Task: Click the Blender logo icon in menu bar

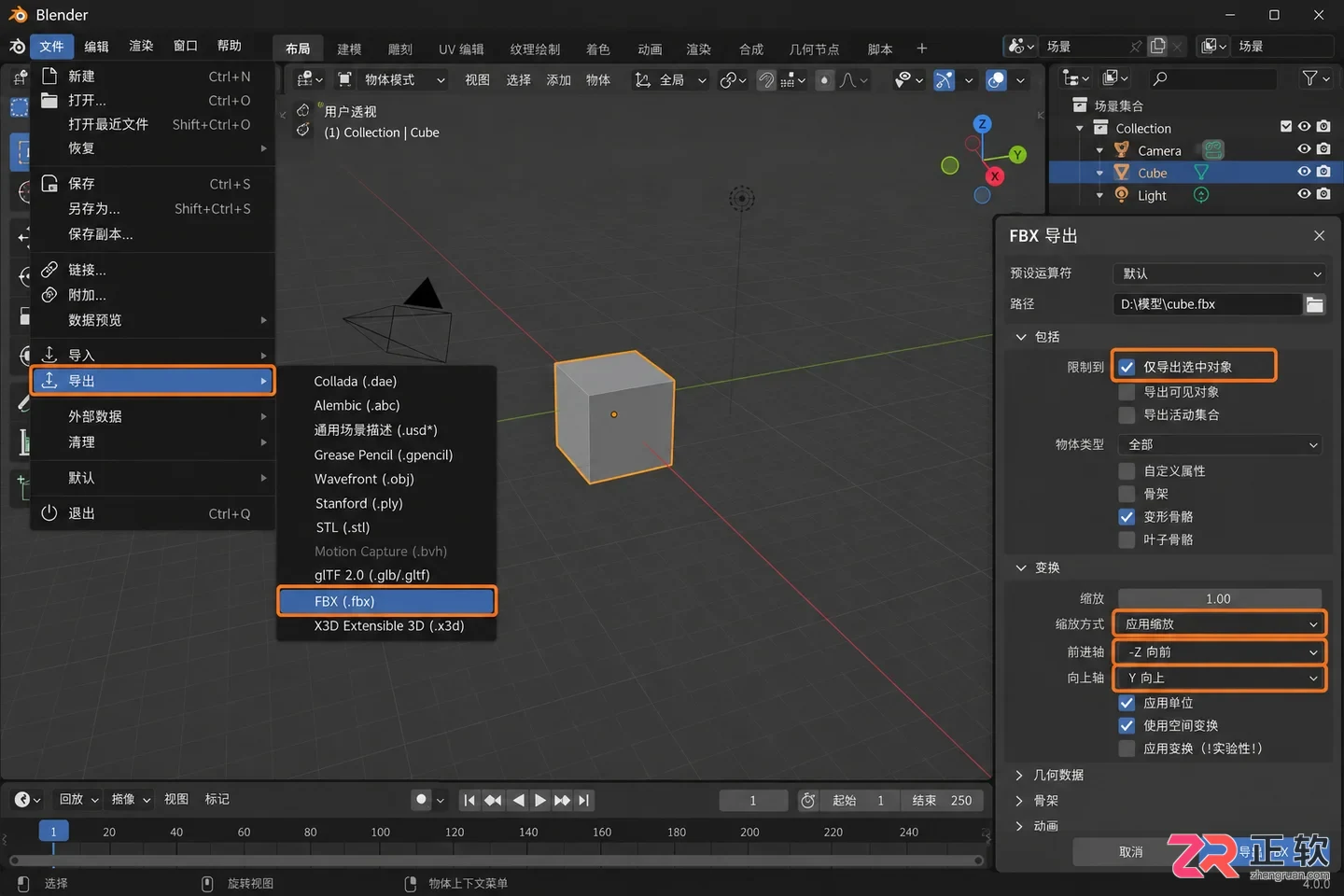Action: coord(17,47)
